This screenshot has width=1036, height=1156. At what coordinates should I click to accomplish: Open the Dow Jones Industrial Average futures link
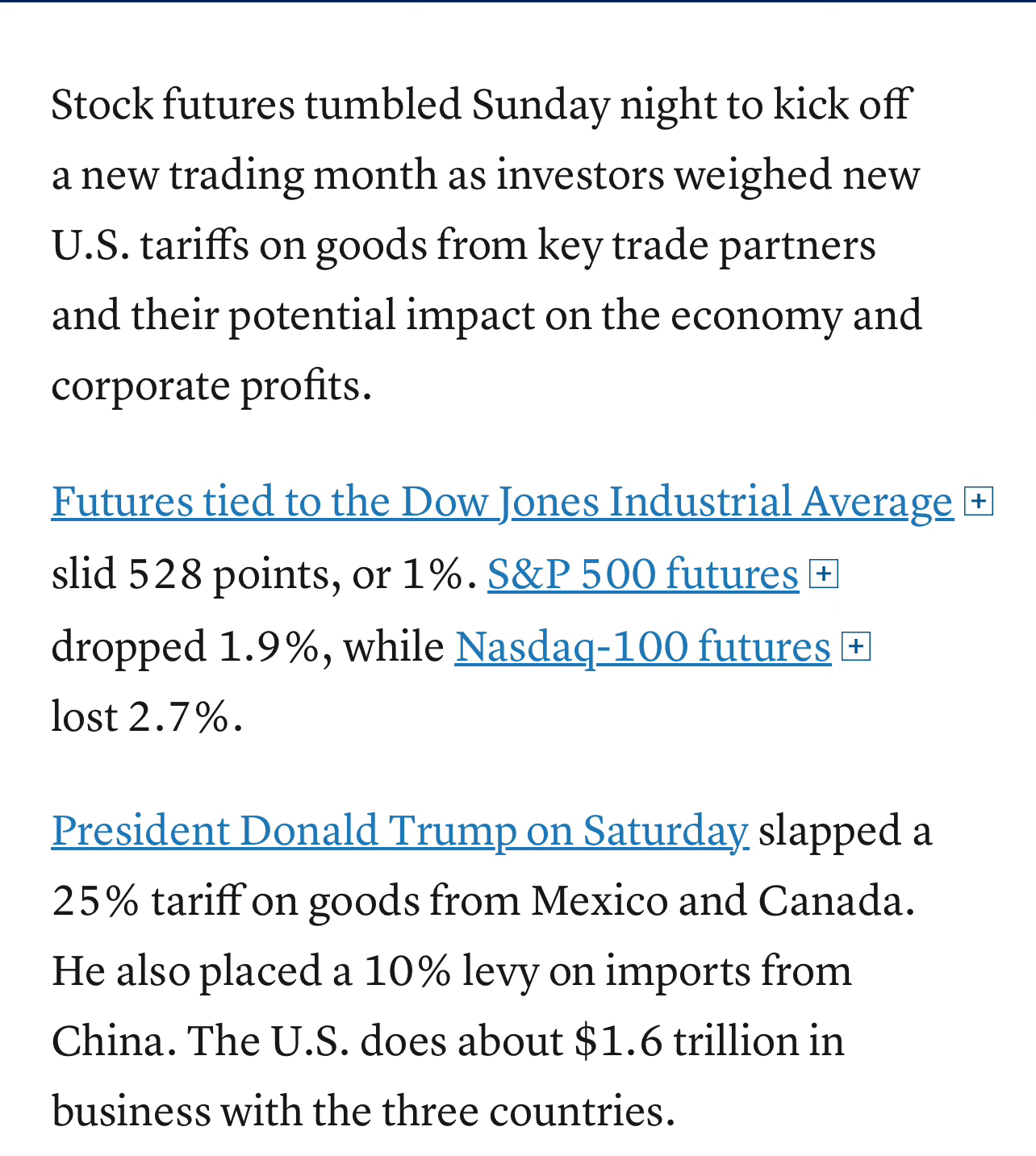pyautogui.click(x=502, y=502)
